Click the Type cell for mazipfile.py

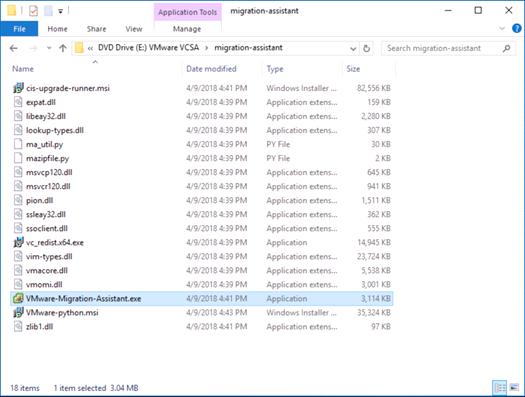[278, 158]
